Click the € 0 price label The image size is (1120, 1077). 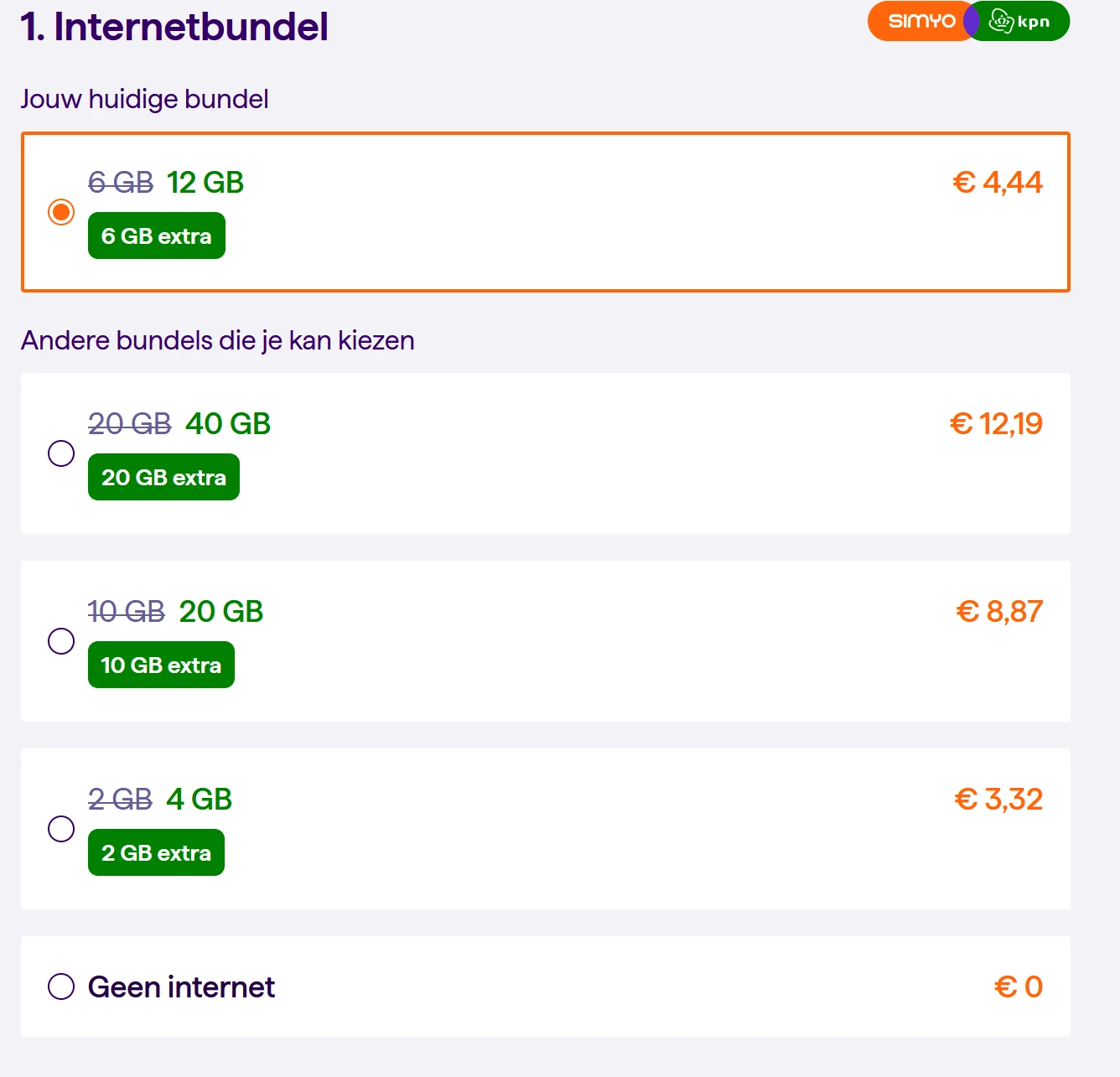tap(1019, 987)
